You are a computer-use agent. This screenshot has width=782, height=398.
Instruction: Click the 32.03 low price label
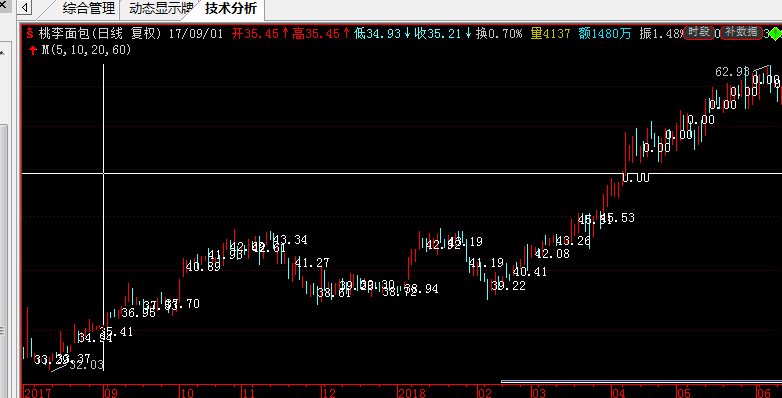tap(86, 365)
